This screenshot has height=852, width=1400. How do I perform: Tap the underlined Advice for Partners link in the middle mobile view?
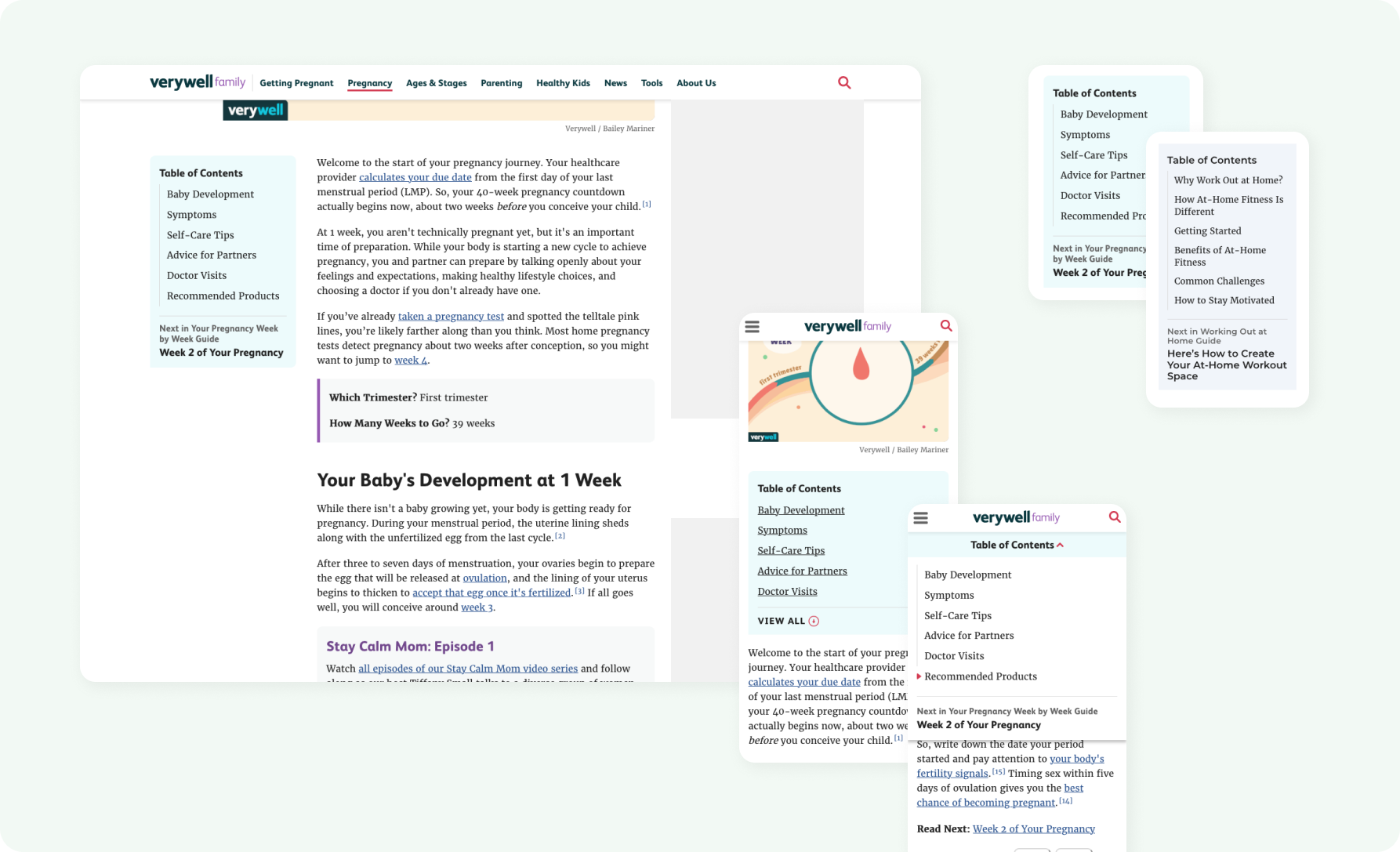pyautogui.click(x=802, y=571)
